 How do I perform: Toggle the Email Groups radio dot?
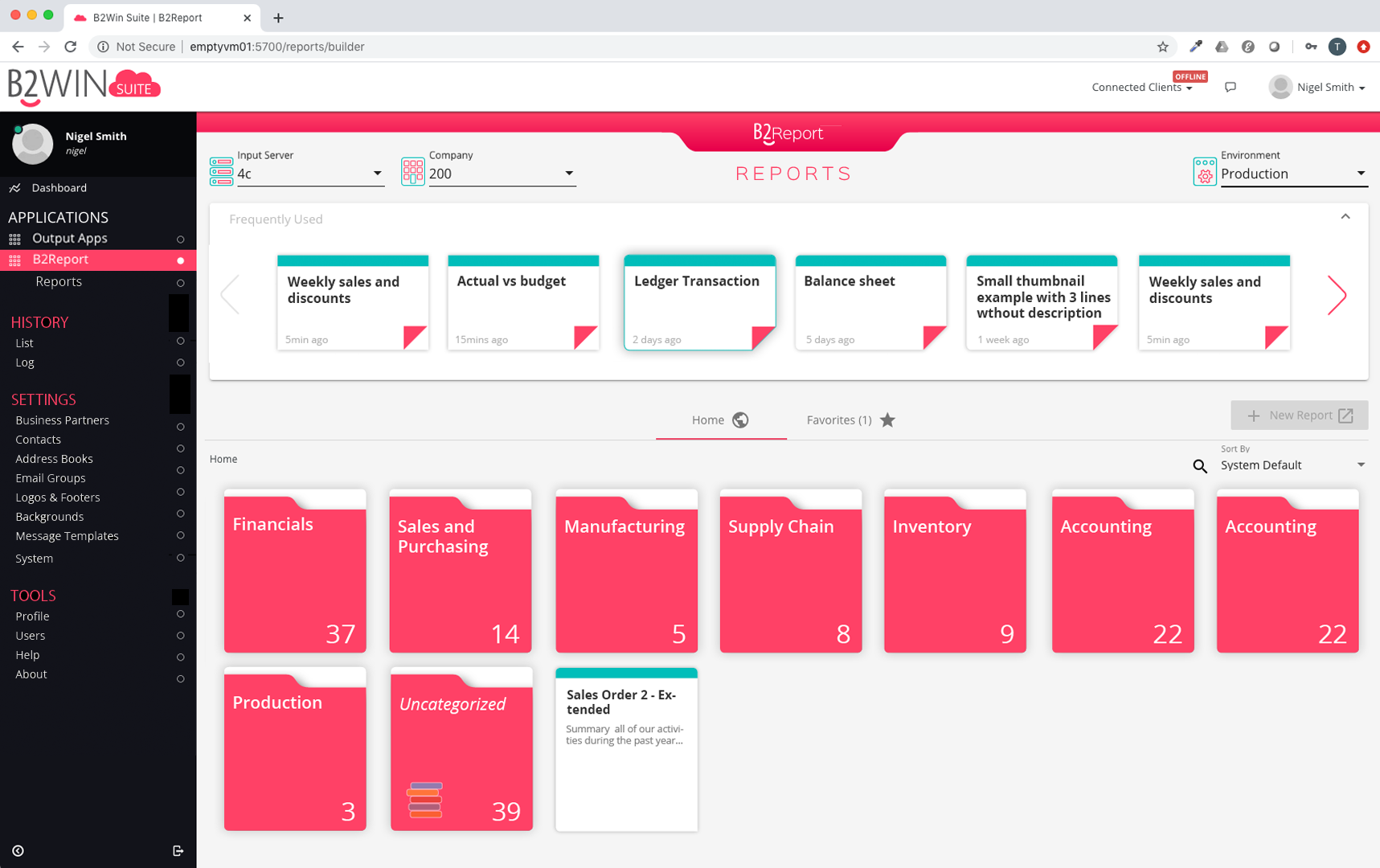[180, 492]
